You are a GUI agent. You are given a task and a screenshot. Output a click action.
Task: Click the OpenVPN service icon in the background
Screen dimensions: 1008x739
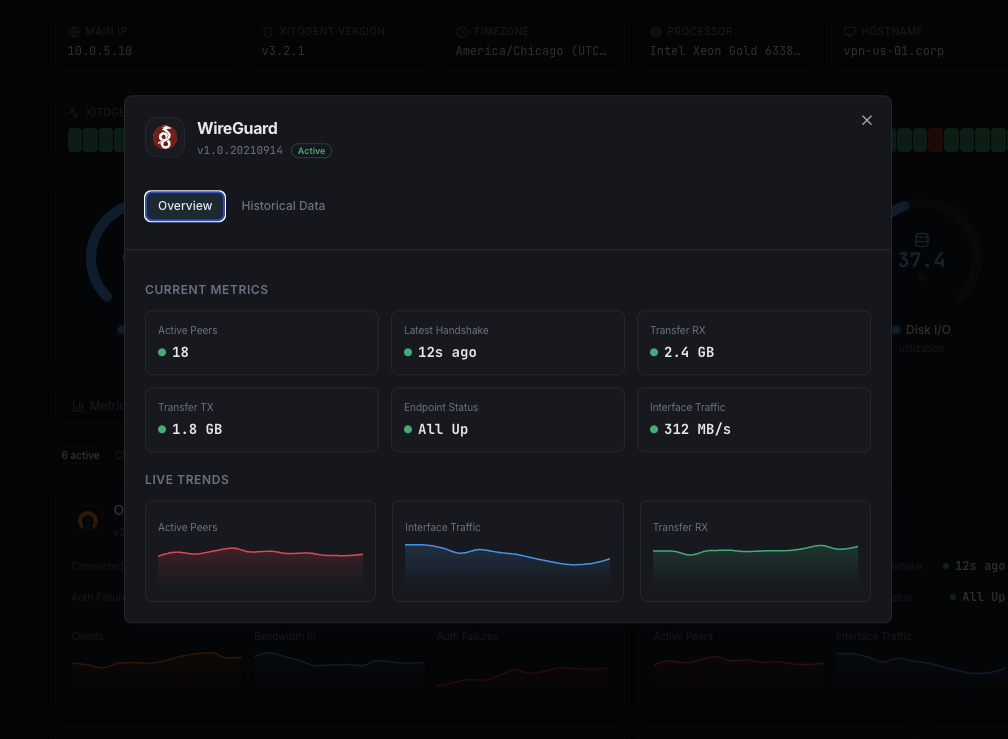pyautogui.click(x=87, y=521)
